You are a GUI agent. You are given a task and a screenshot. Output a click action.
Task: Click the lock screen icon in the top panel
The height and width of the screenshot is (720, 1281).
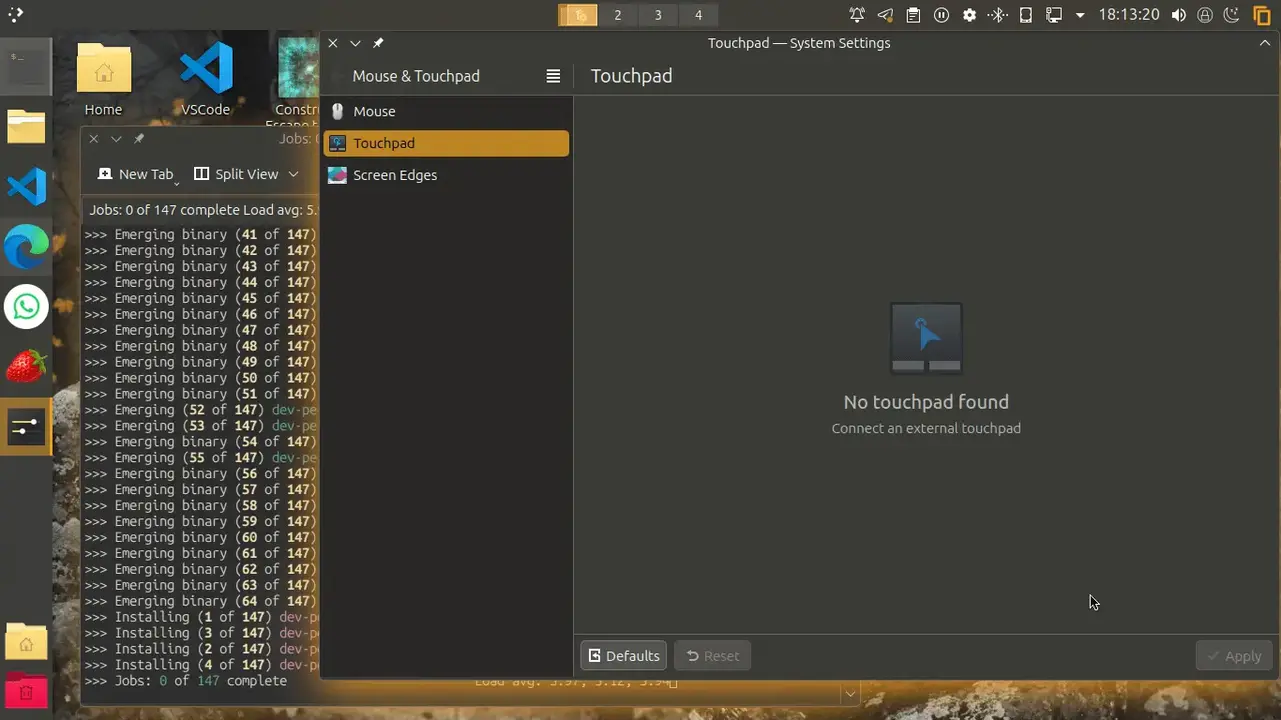1205,15
